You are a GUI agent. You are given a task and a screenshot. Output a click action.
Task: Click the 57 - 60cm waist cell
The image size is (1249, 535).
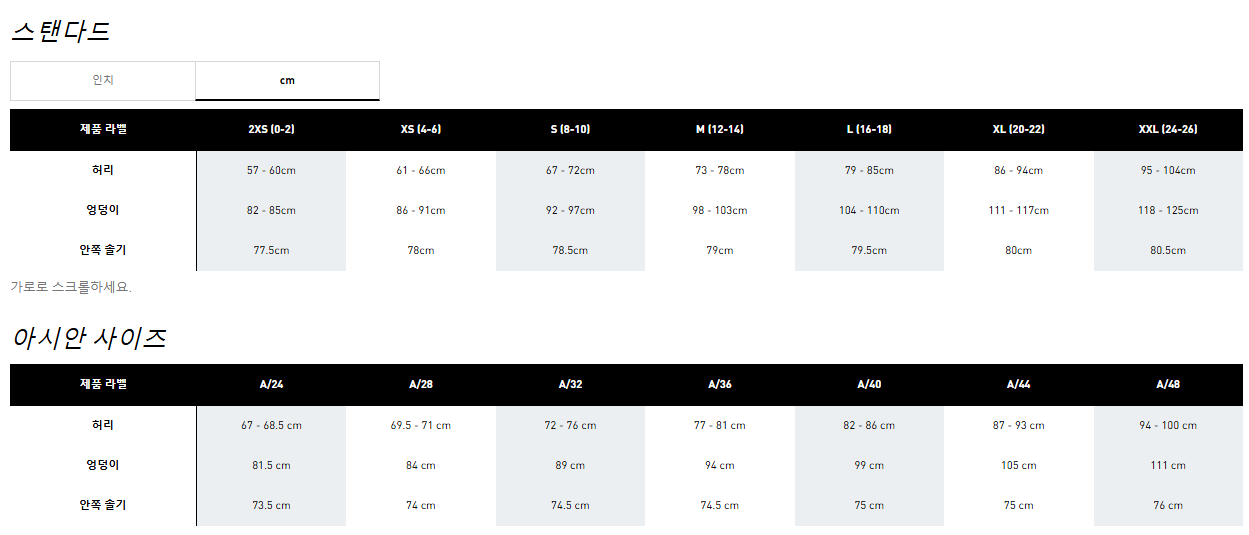click(x=271, y=171)
